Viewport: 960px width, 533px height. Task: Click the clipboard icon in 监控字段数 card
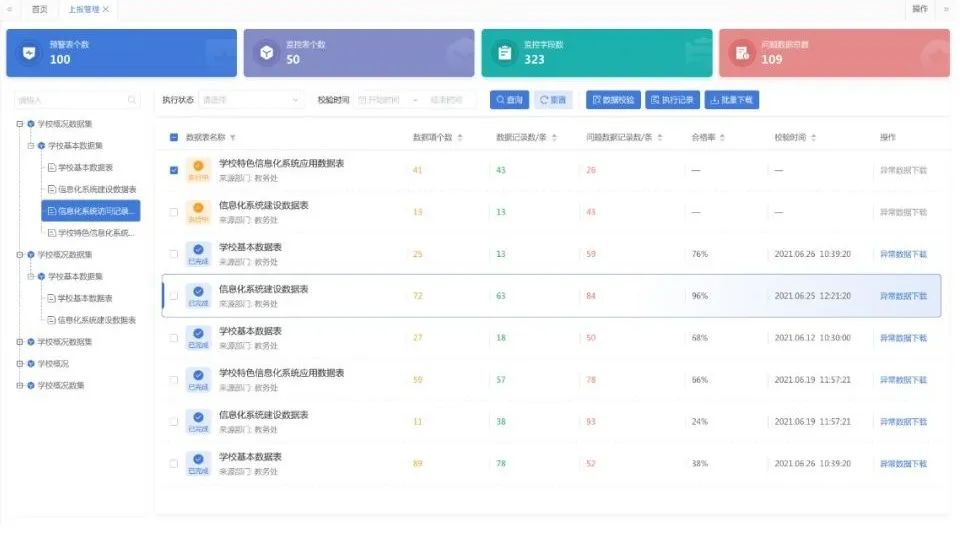[504, 53]
